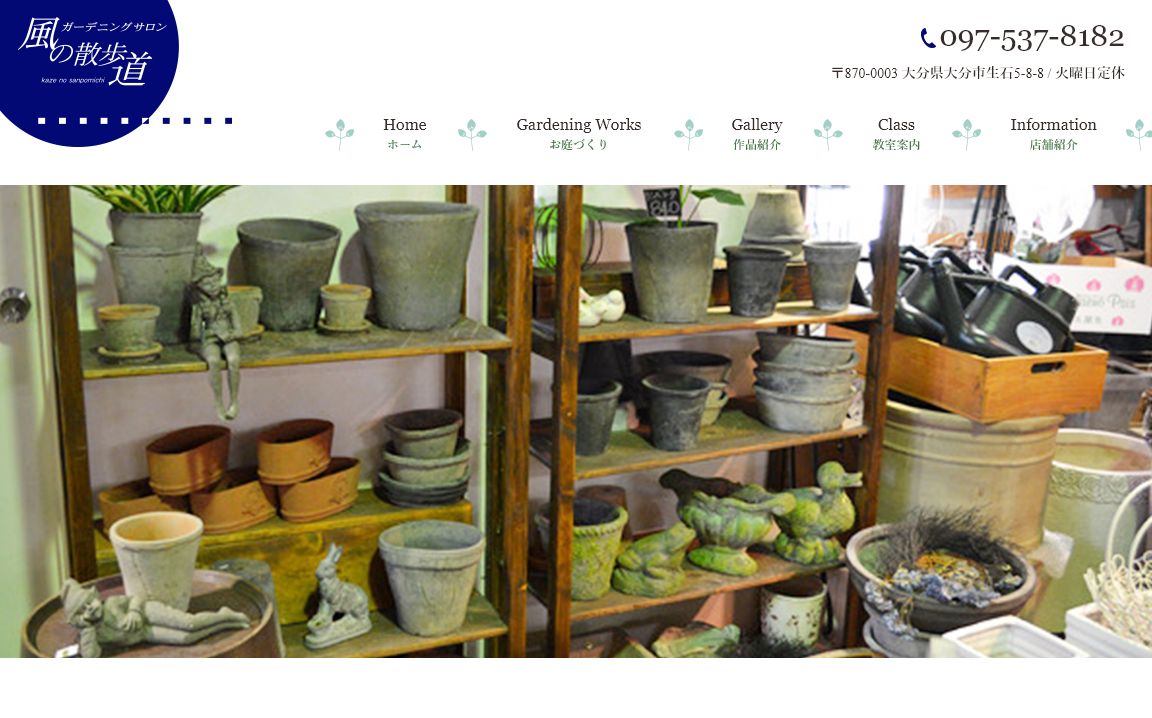Click the お庭づくり subtitle text
The height and width of the screenshot is (718, 1152).
pyautogui.click(x=579, y=145)
